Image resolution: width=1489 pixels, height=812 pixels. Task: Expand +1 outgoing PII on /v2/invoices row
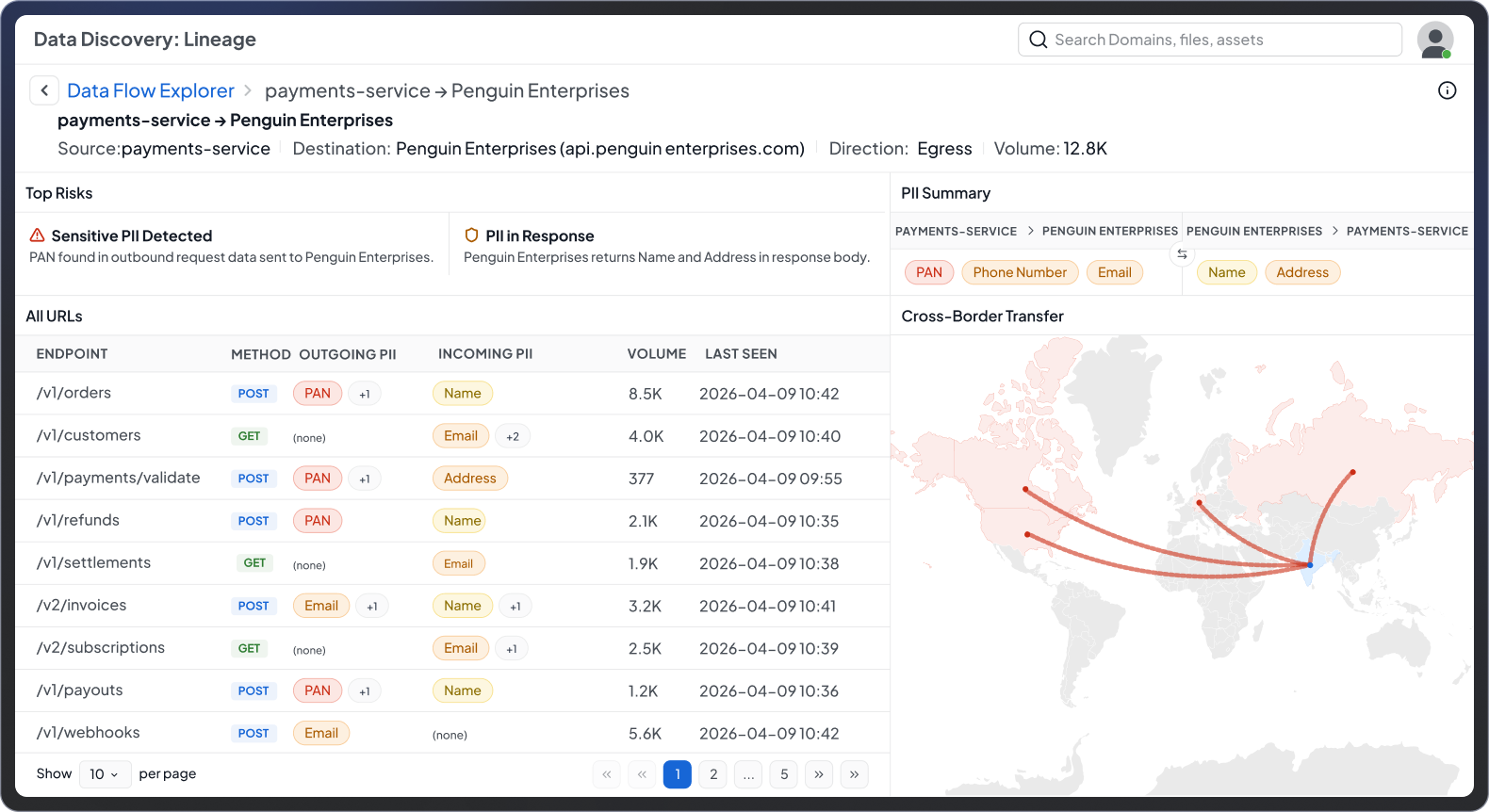point(372,606)
